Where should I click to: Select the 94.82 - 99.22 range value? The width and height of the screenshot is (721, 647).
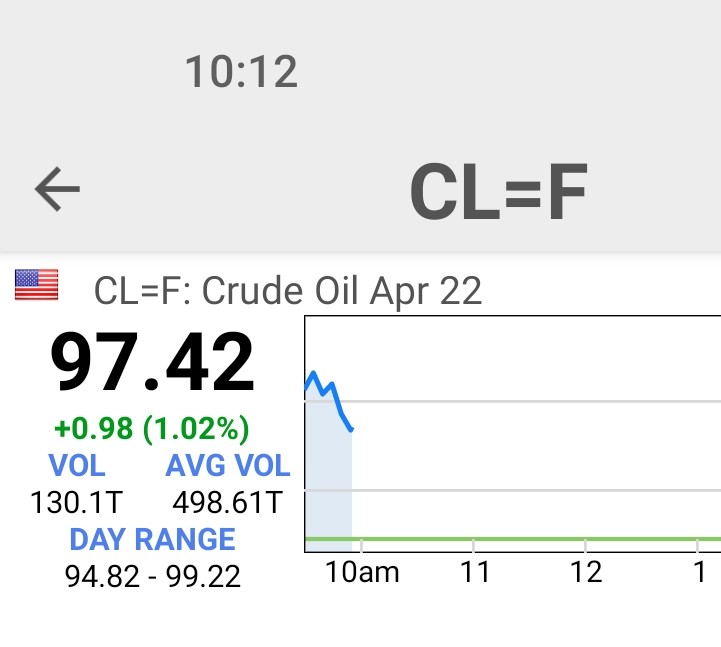[152, 576]
